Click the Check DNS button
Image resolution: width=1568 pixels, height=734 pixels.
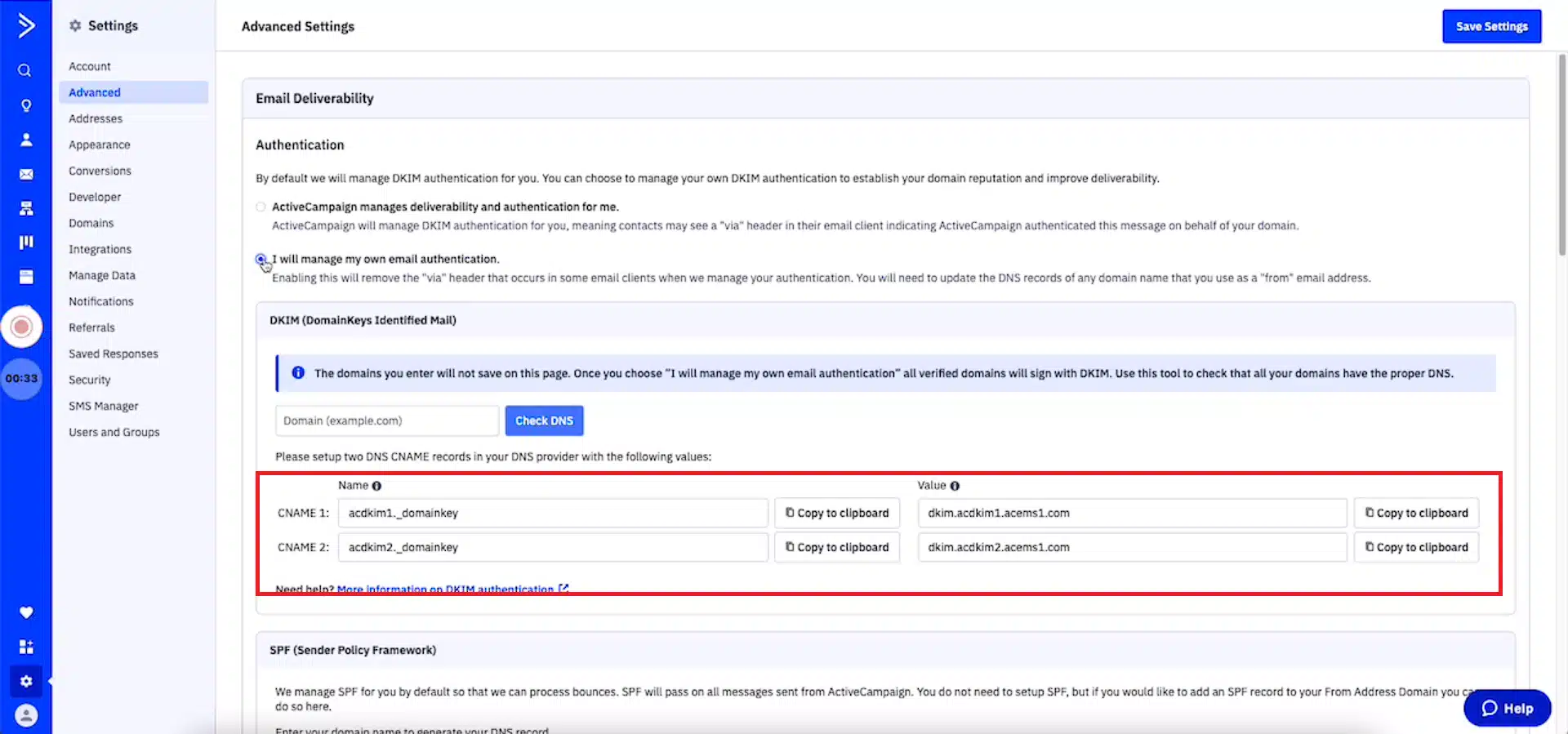coord(544,420)
